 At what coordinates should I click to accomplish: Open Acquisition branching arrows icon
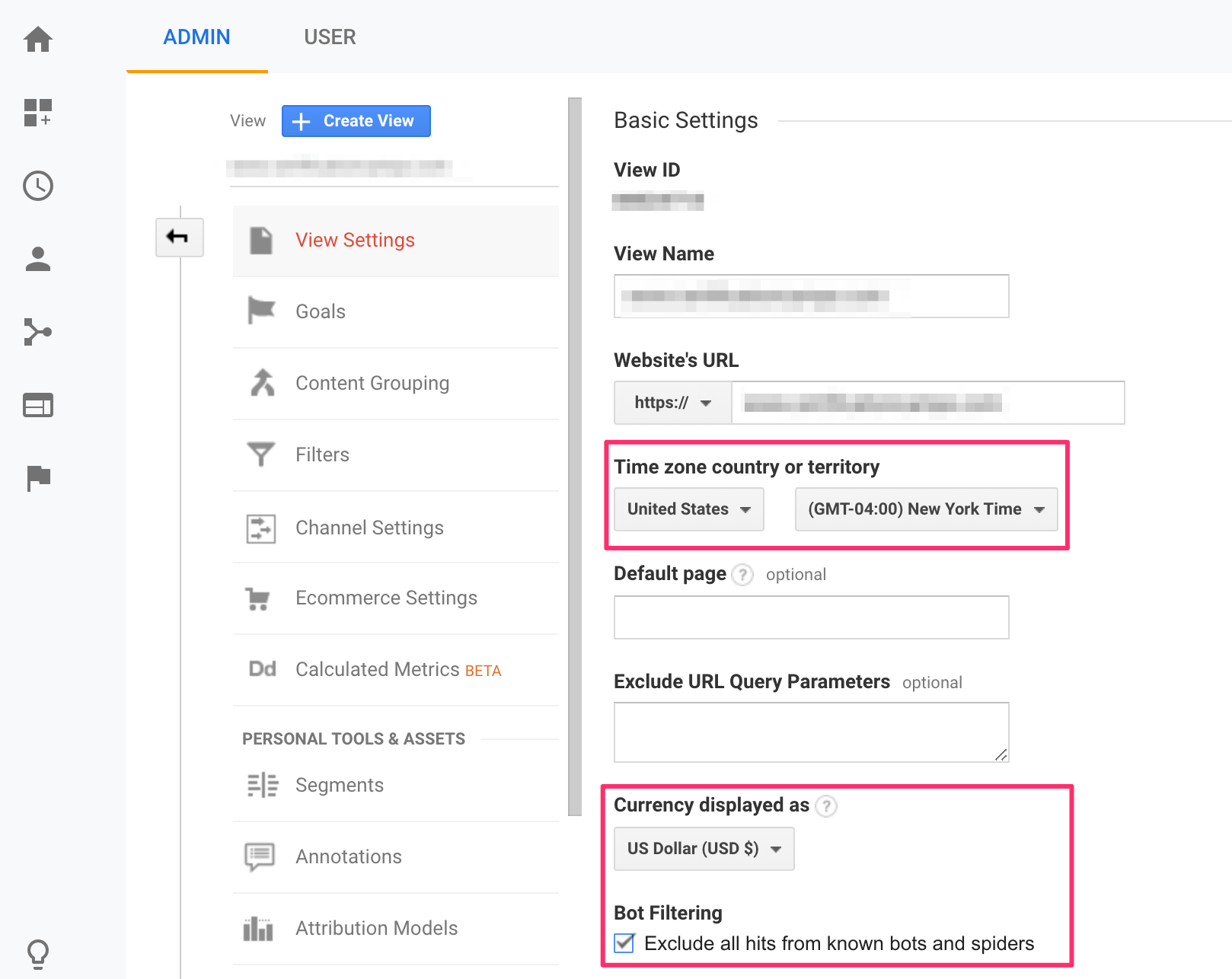pos(38,332)
